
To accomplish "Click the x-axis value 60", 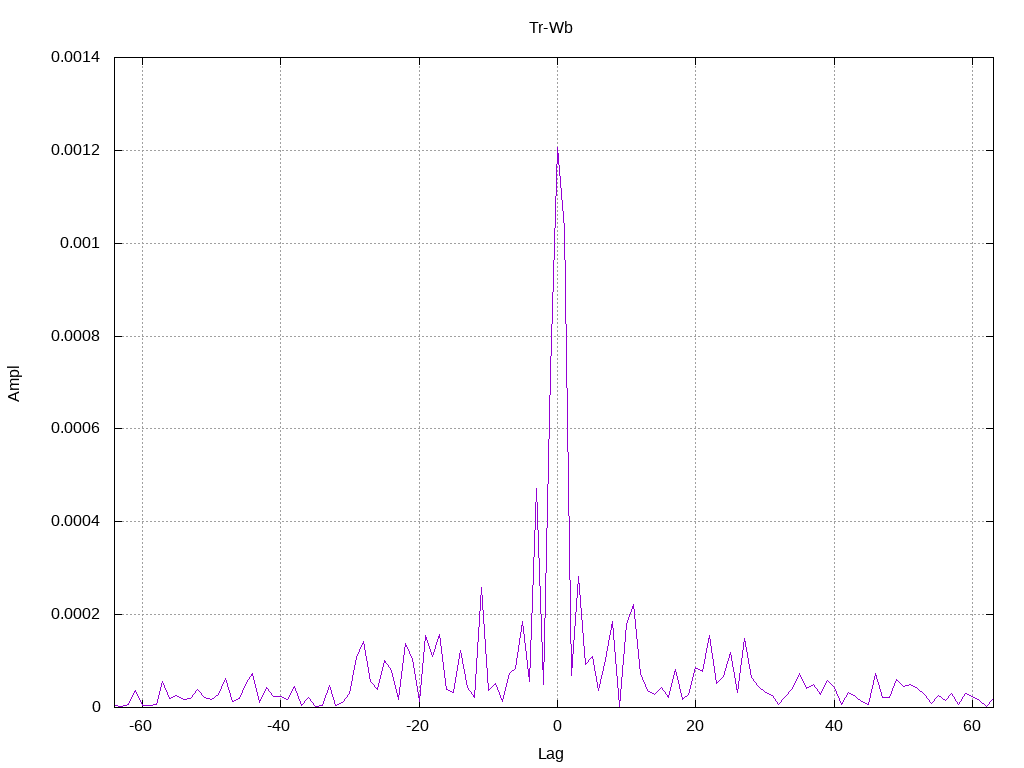I will click(x=972, y=726).
